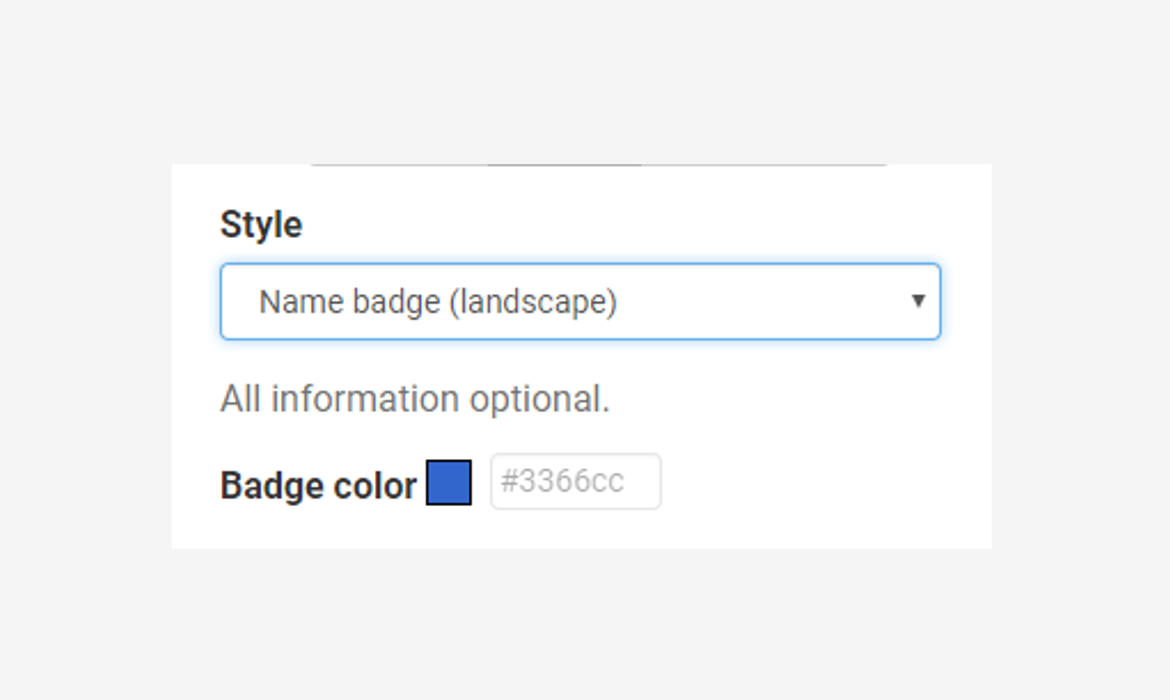Pick a new color via the blue square
The image size is (1170, 700).
[448, 482]
